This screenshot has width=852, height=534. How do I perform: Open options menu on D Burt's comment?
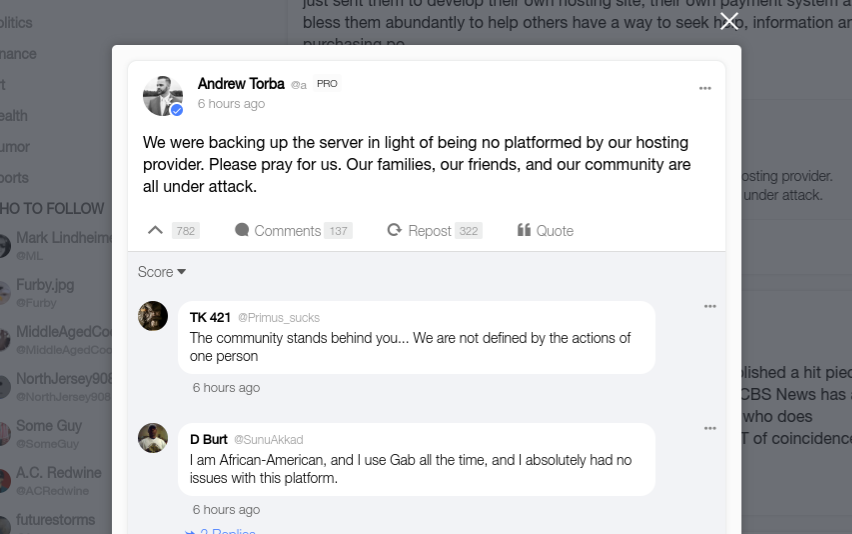coord(710,428)
